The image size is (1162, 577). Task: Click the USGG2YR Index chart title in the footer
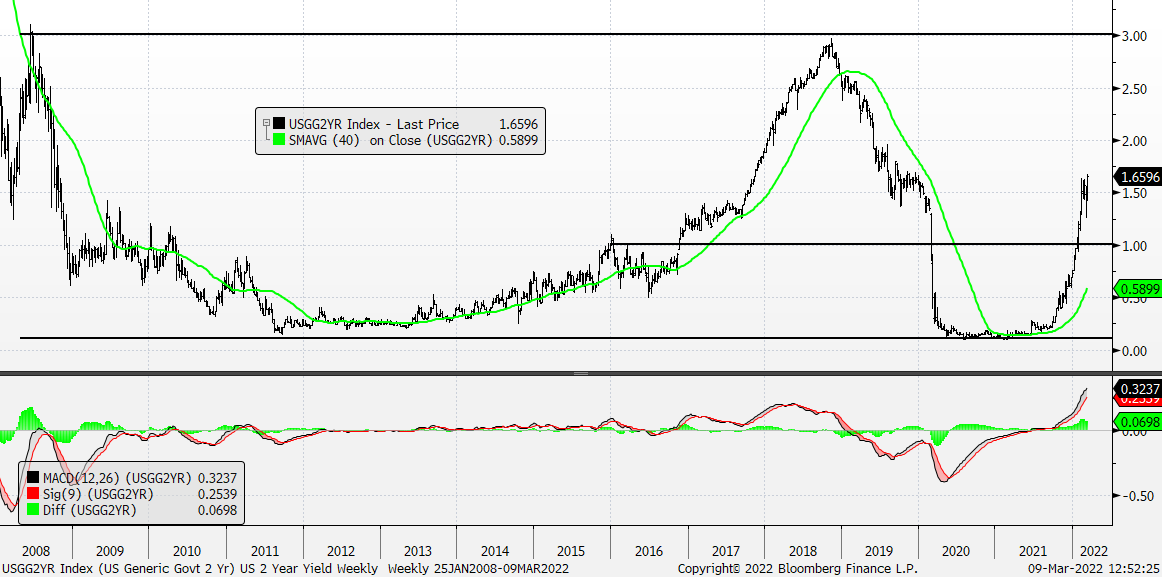pos(190,569)
